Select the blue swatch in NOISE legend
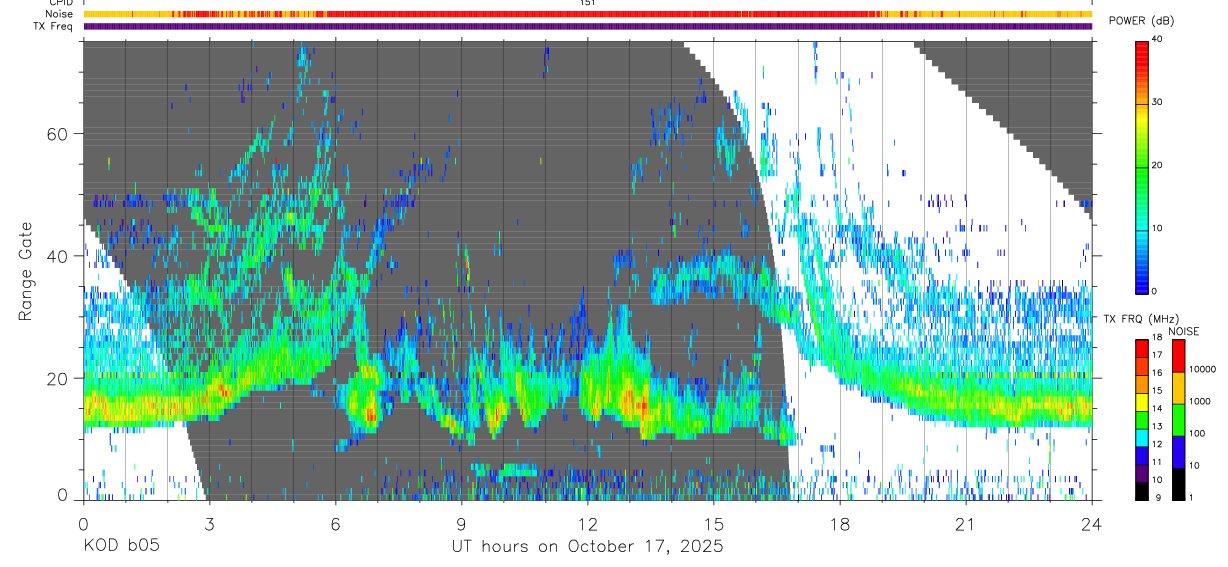Viewport: 1228px width, 567px height. (x=1178, y=452)
